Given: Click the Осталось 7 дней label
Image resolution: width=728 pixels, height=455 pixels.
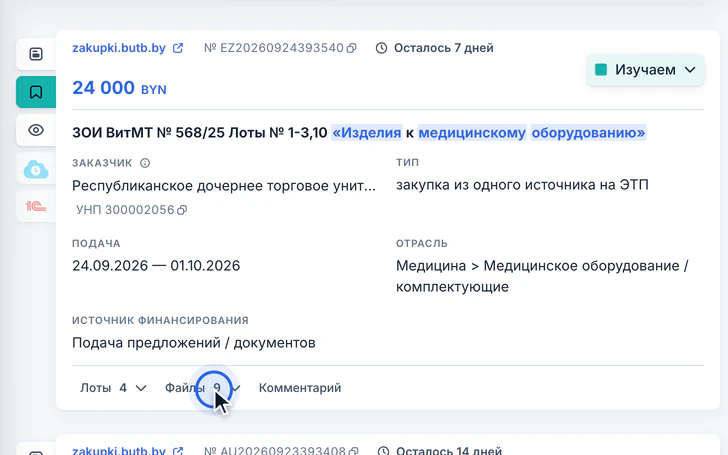Looking at the screenshot, I should point(443,48).
